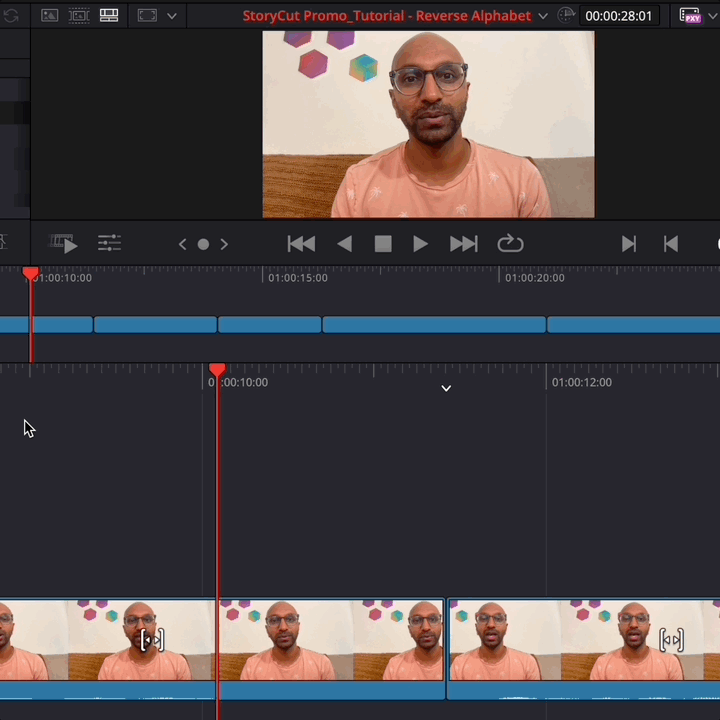Screen dimensions: 720x720
Task: Open the proxy options dropdown arrow
Action: pyautogui.click(x=714, y=16)
